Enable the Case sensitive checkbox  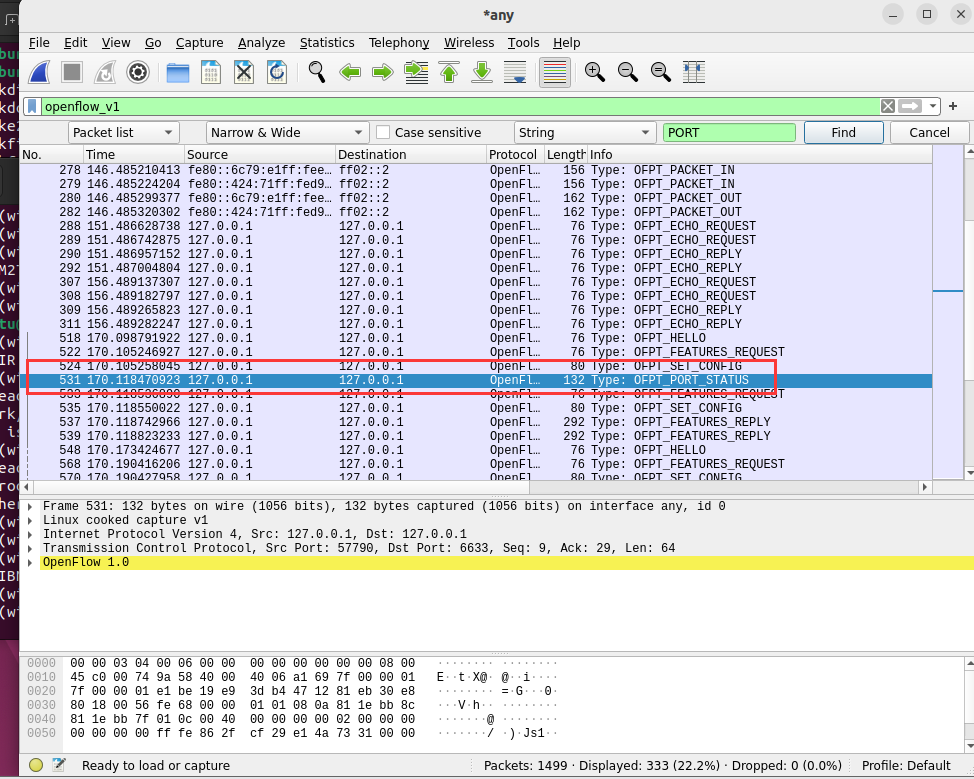click(383, 132)
